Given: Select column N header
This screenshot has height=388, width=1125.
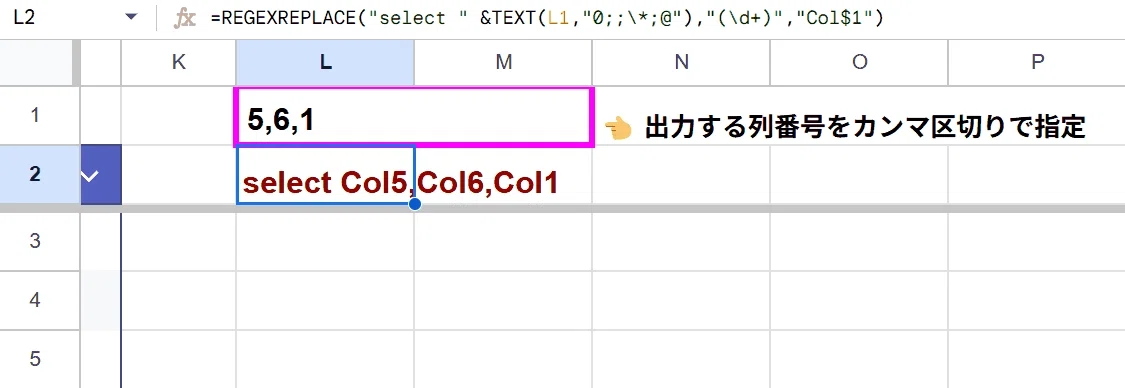Looking at the screenshot, I should tap(681, 62).
